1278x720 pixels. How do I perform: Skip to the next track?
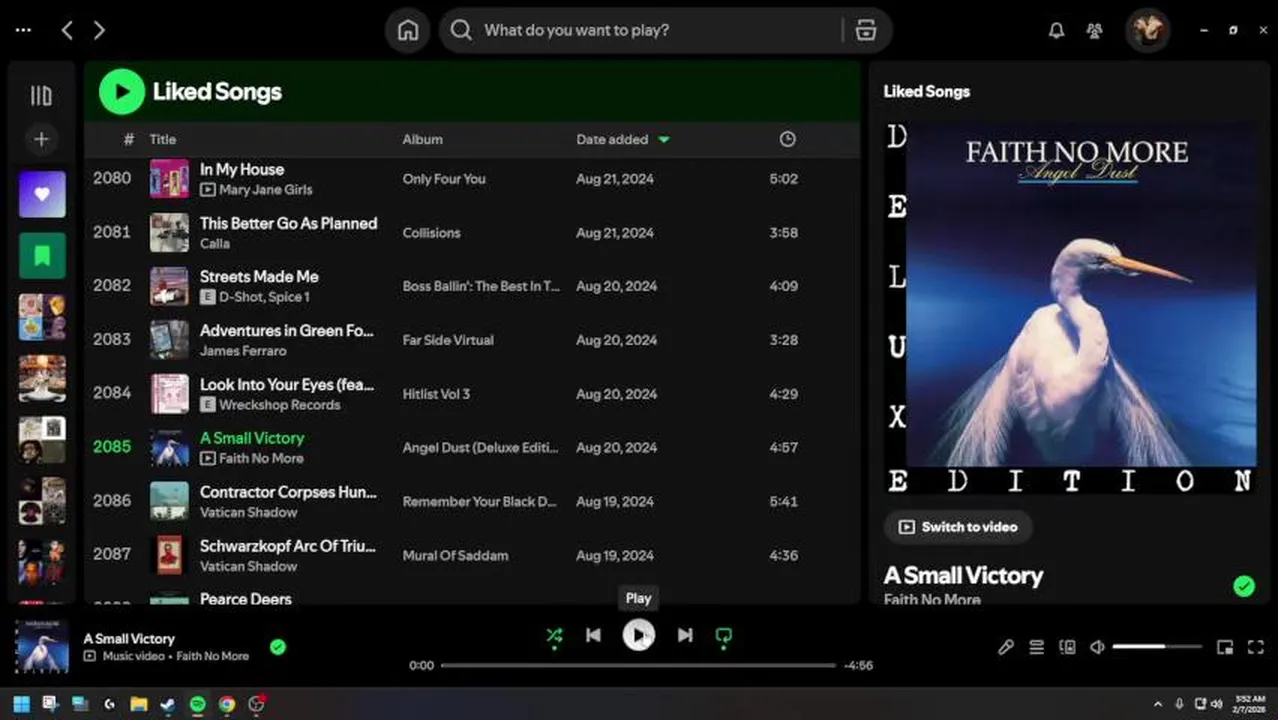pyautogui.click(x=685, y=635)
